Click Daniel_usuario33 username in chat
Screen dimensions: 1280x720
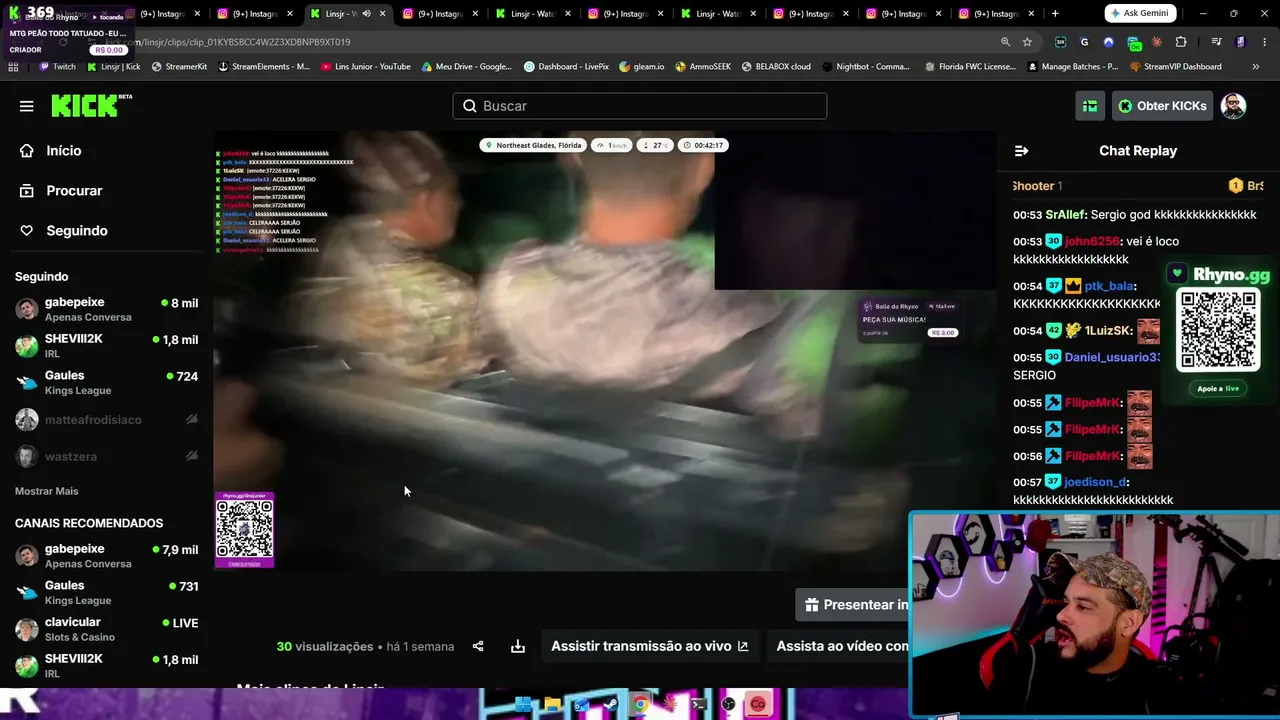click(x=1112, y=357)
